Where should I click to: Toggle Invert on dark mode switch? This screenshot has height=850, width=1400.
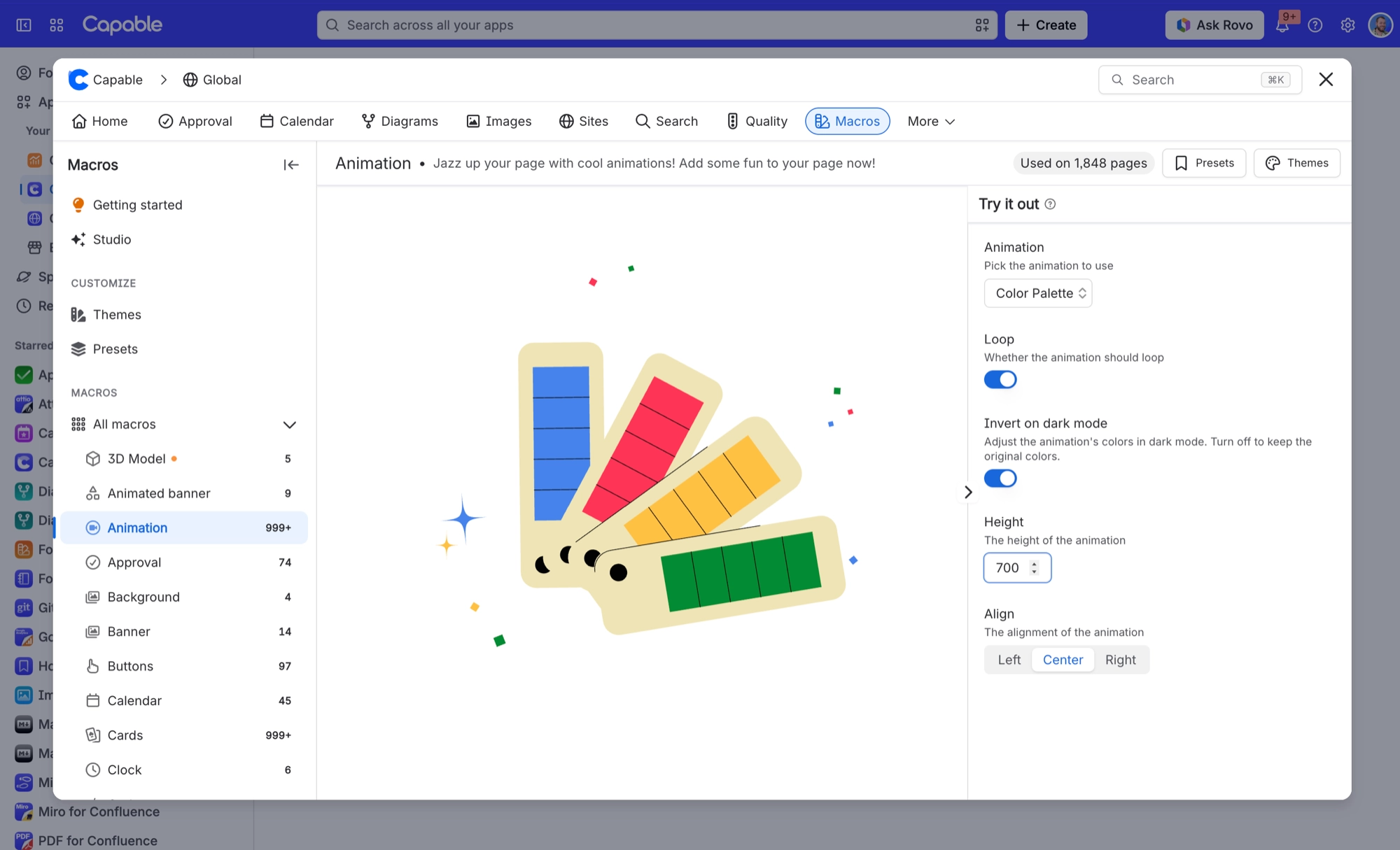1000,479
